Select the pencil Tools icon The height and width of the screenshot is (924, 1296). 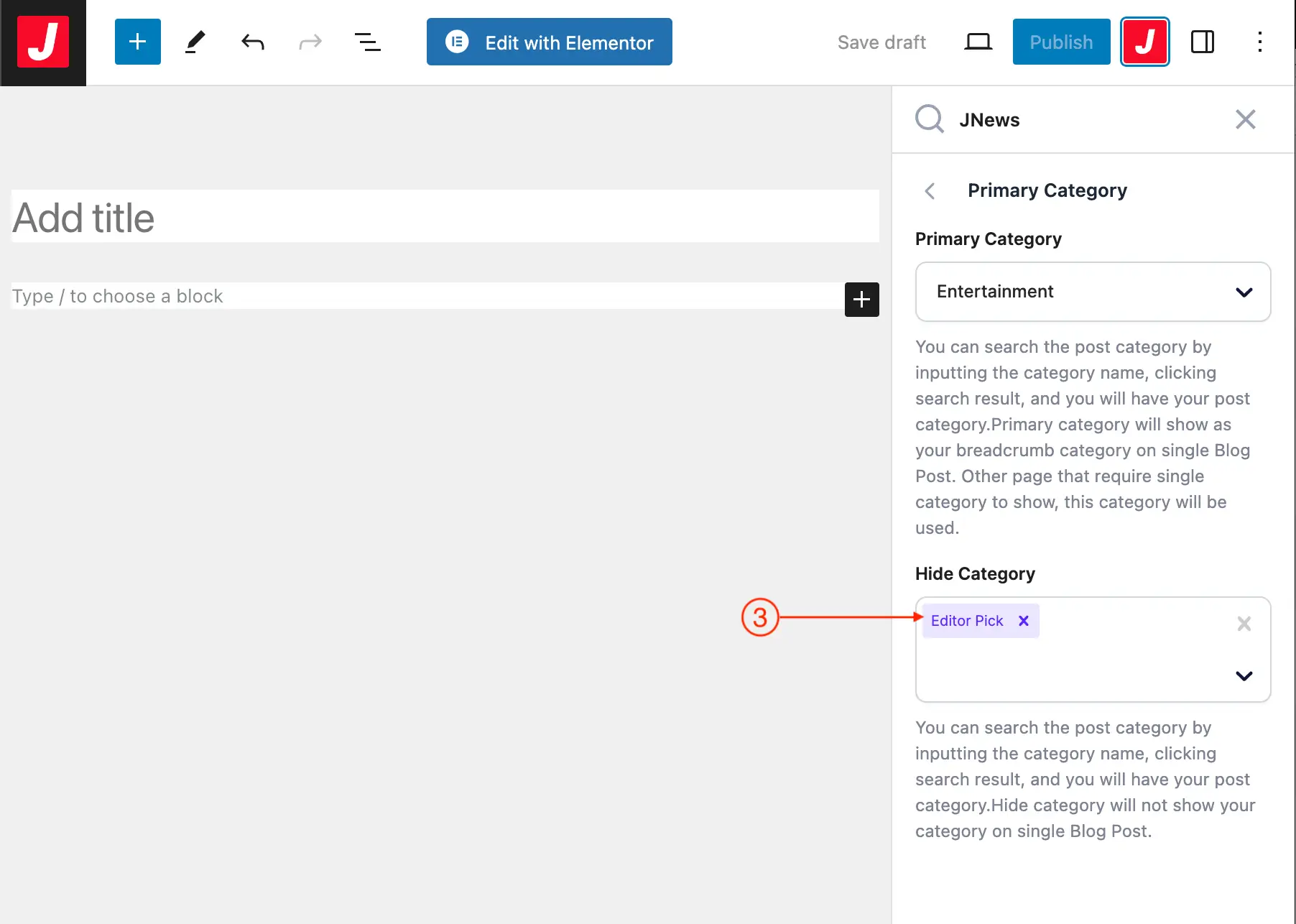(x=195, y=42)
